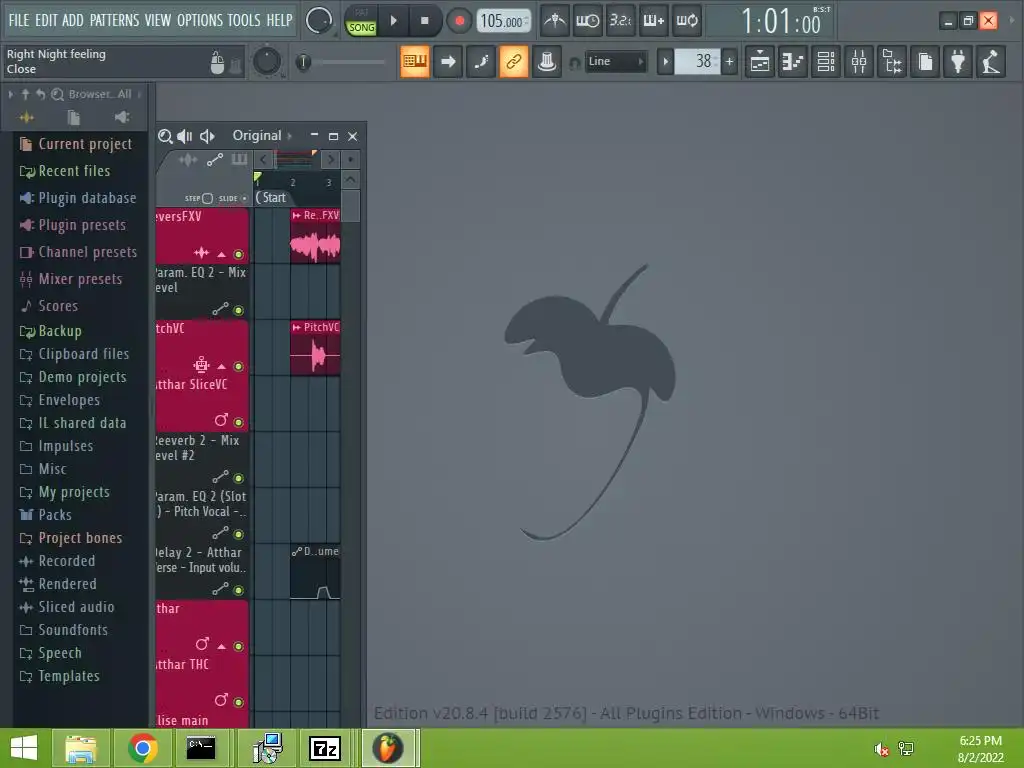Open the Mixer view icon
The width and height of the screenshot is (1024, 768).
(859, 62)
